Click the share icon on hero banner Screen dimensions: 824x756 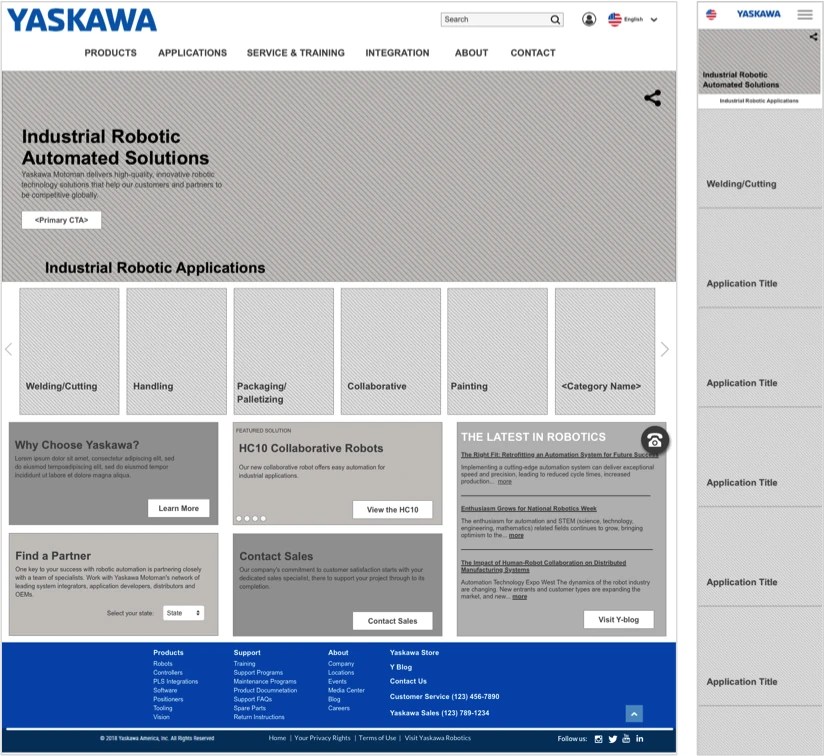[653, 98]
